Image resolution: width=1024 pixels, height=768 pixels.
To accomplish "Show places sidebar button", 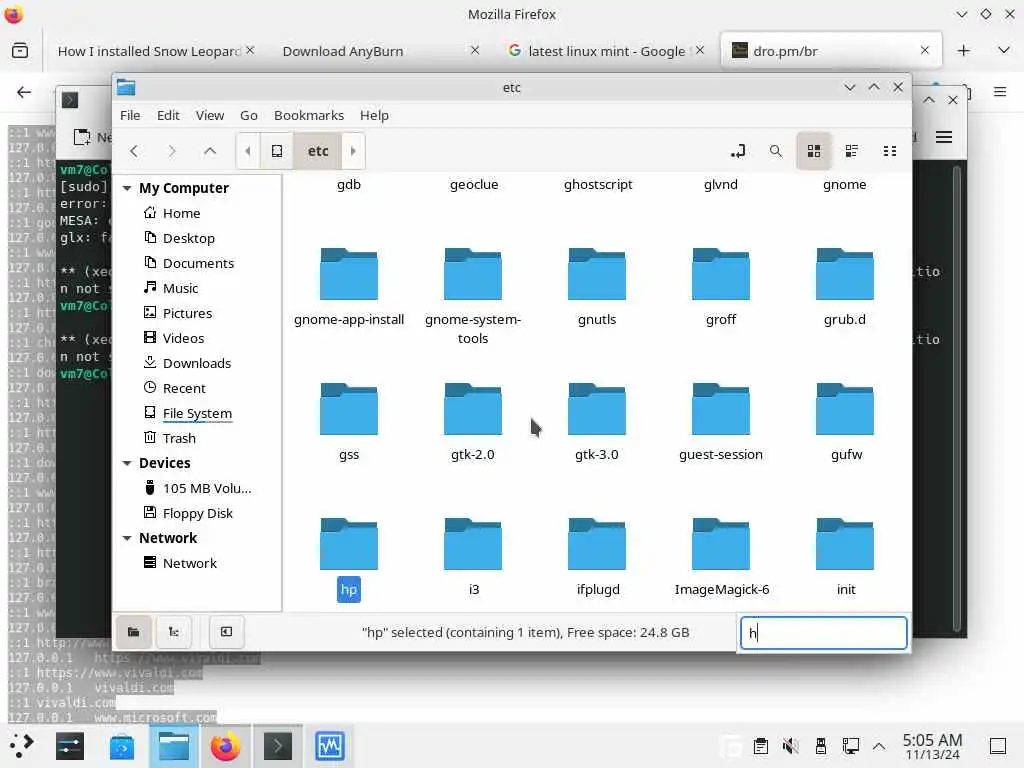I will 133,632.
